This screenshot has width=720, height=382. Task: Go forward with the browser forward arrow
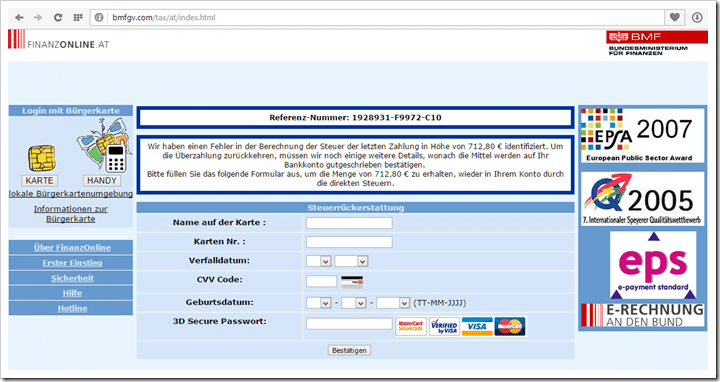(x=38, y=17)
